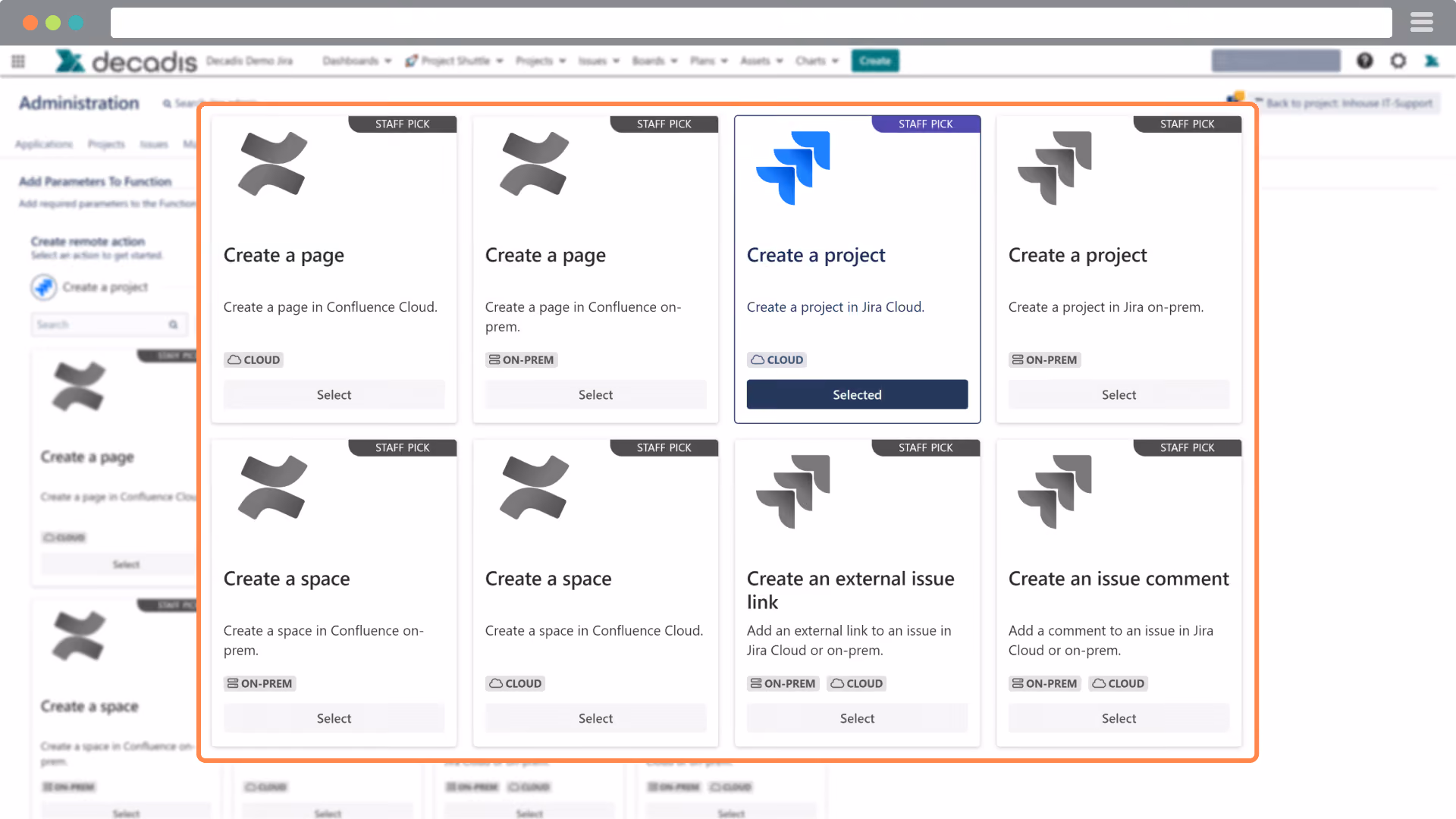The width and height of the screenshot is (1456, 819).
Task: Click the CLOUD tag on 'Create a page' card
Action: [x=254, y=360]
